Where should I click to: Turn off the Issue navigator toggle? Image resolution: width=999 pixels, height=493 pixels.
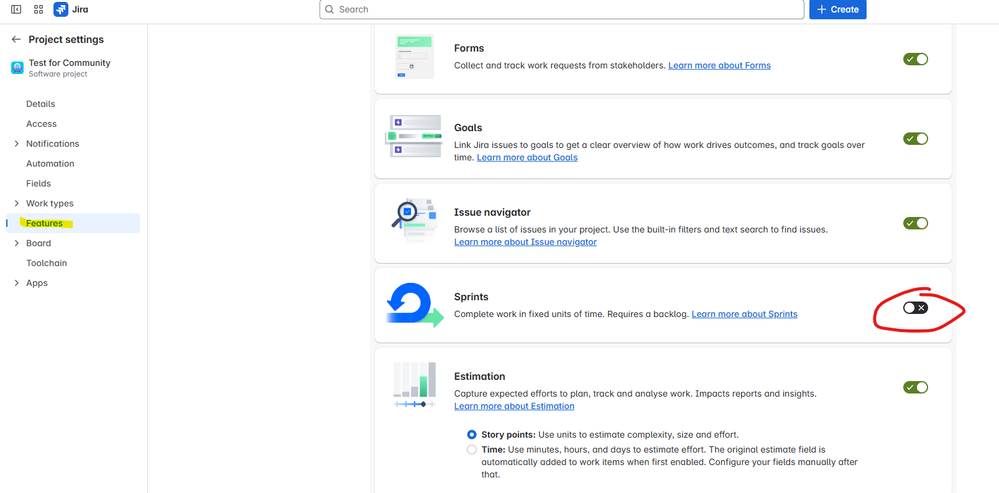click(916, 223)
